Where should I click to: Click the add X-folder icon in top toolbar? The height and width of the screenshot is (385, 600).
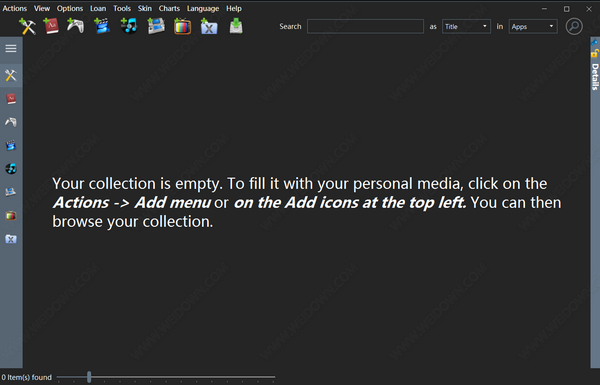point(209,26)
